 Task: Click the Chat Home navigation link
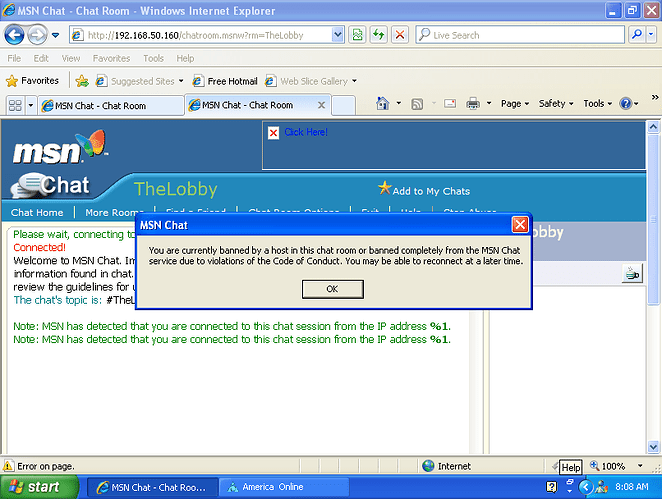click(37, 213)
